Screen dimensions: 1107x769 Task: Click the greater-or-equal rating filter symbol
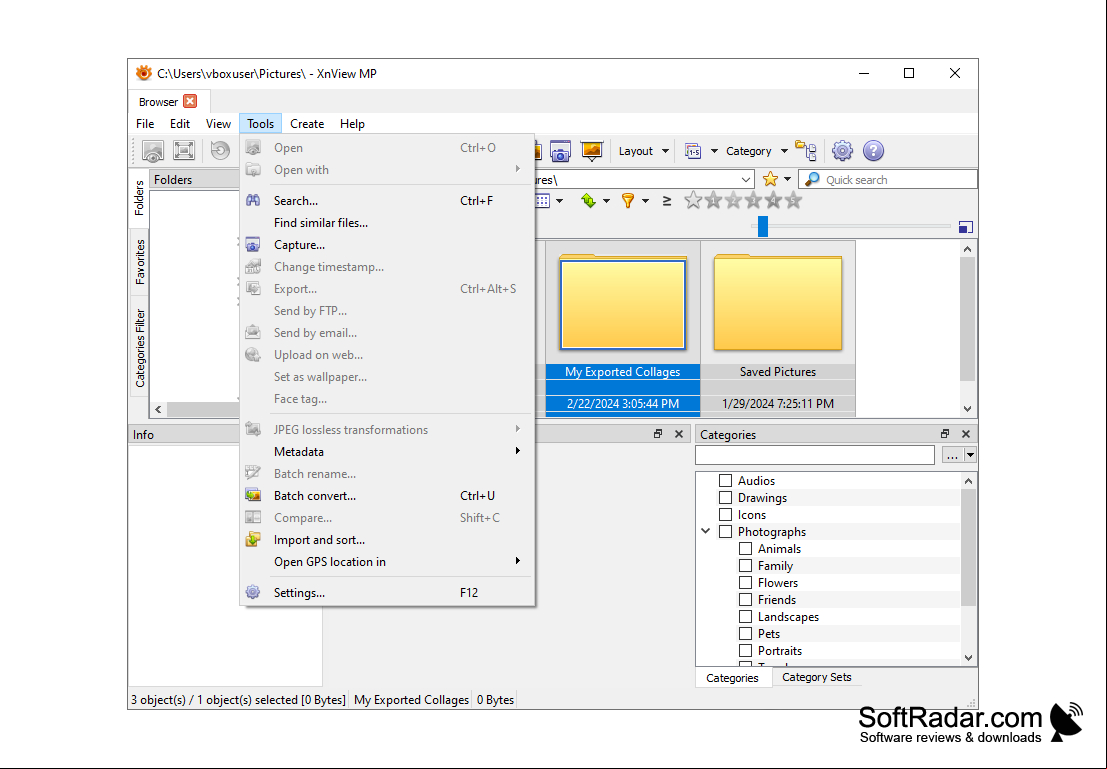666,201
